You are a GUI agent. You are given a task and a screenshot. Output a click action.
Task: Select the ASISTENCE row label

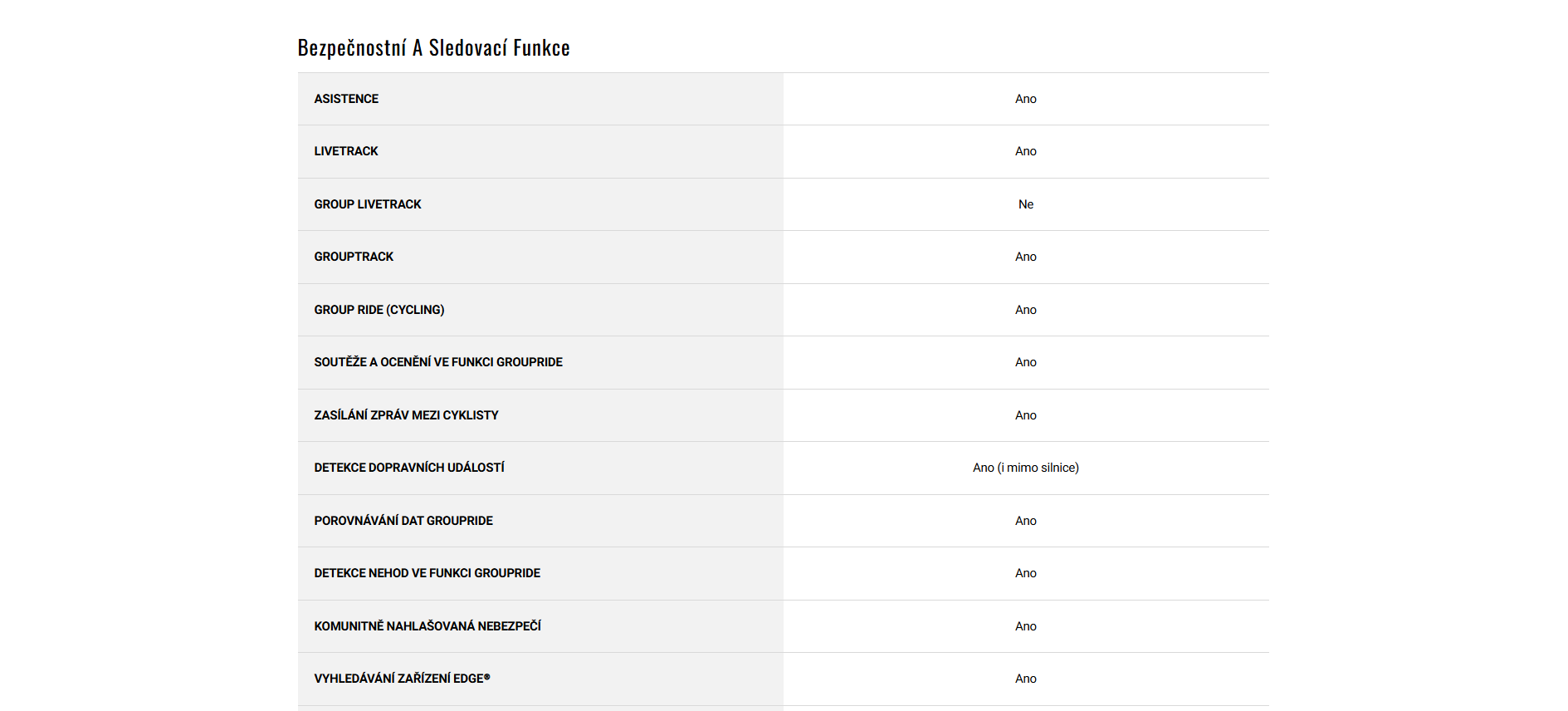346,99
